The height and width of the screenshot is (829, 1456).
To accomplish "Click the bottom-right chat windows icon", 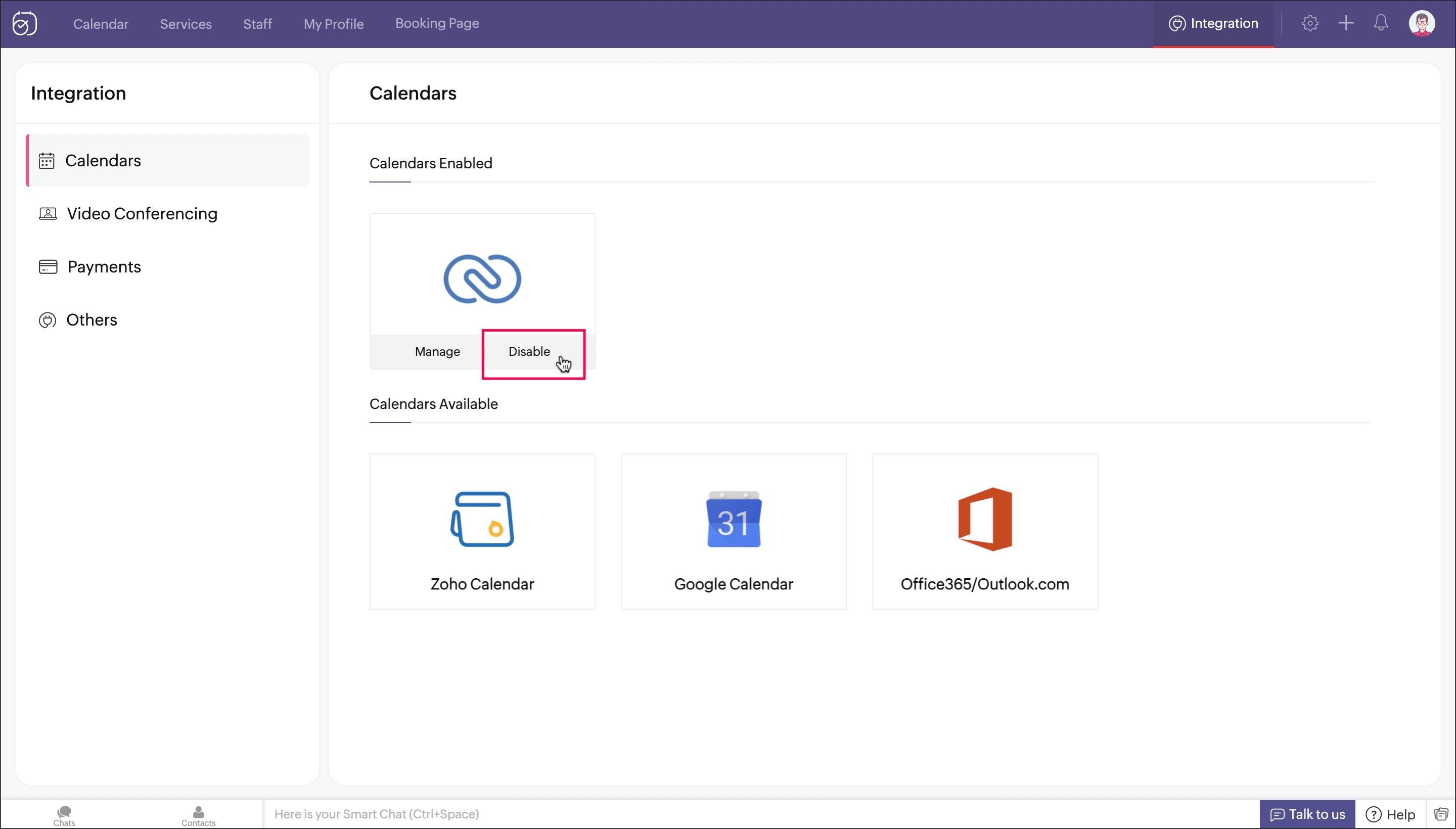I will point(1441,814).
